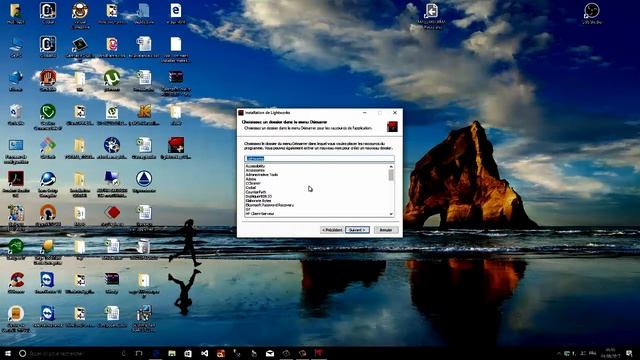Click the taskbar clock and date

pyautogui.click(x=611, y=353)
